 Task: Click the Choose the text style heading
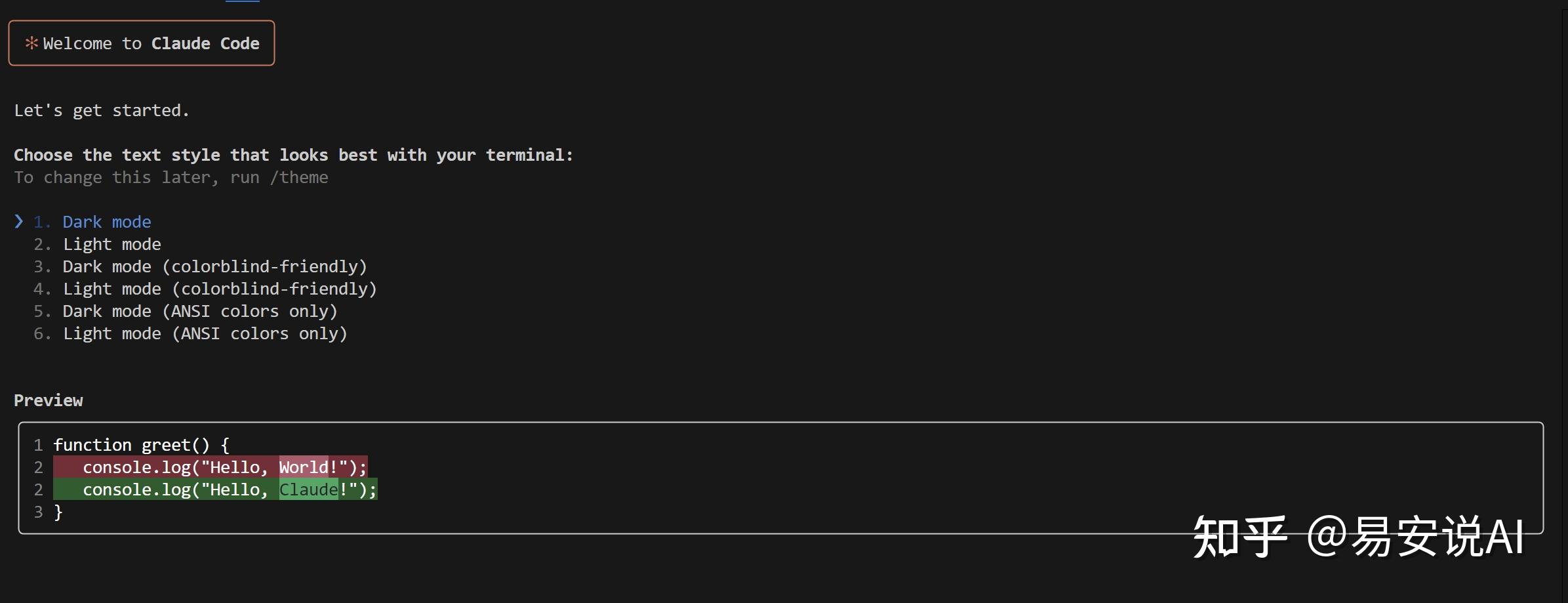pyautogui.click(x=293, y=155)
